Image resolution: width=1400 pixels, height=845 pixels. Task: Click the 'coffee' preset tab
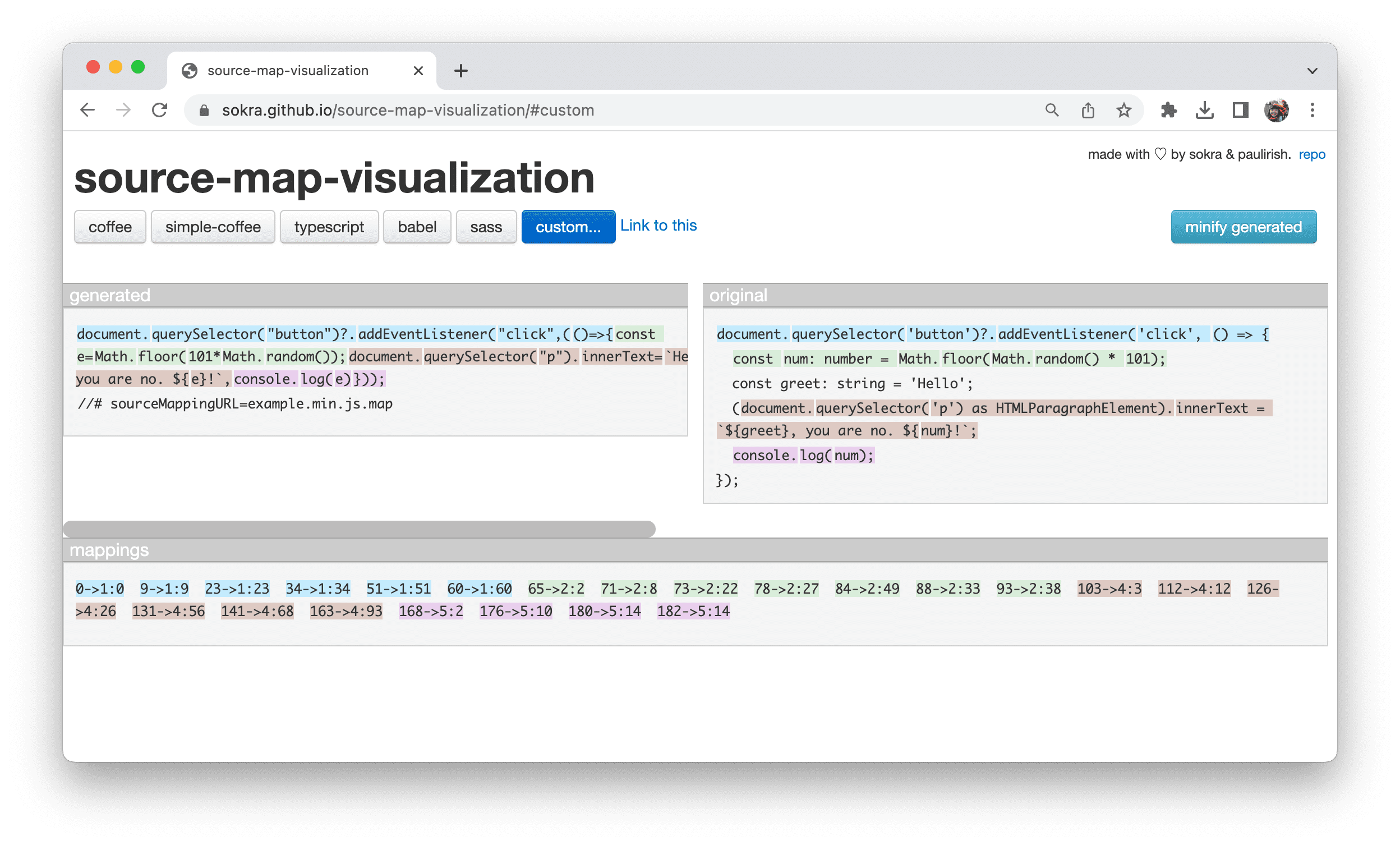click(109, 227)
